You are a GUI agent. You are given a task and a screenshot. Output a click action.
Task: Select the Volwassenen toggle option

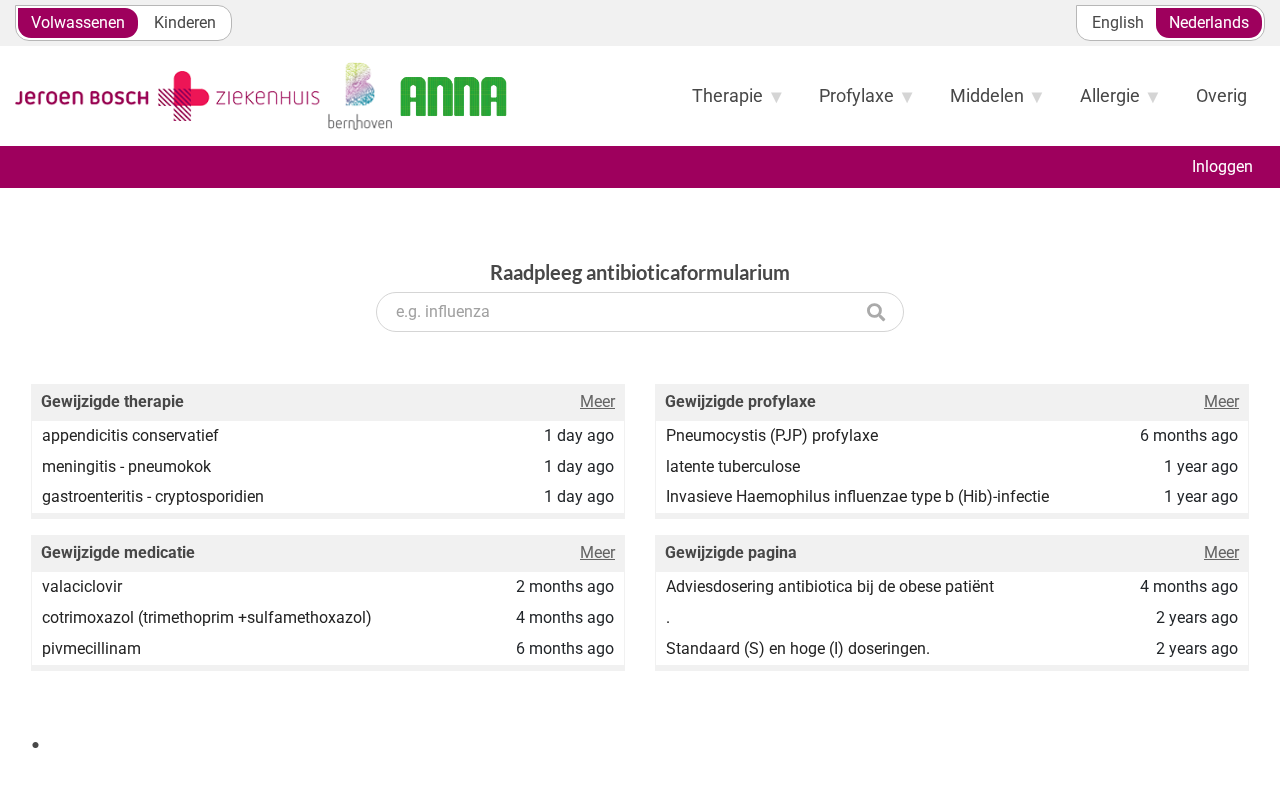(78, 23)
